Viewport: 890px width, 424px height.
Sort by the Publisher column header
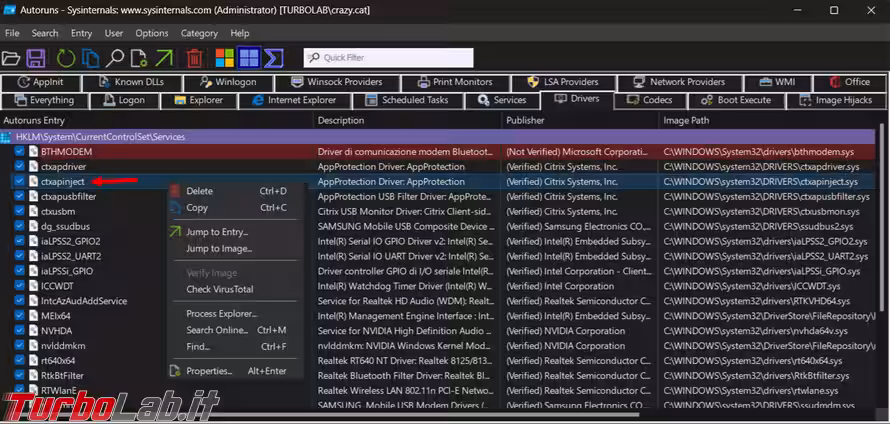point(525,120)
